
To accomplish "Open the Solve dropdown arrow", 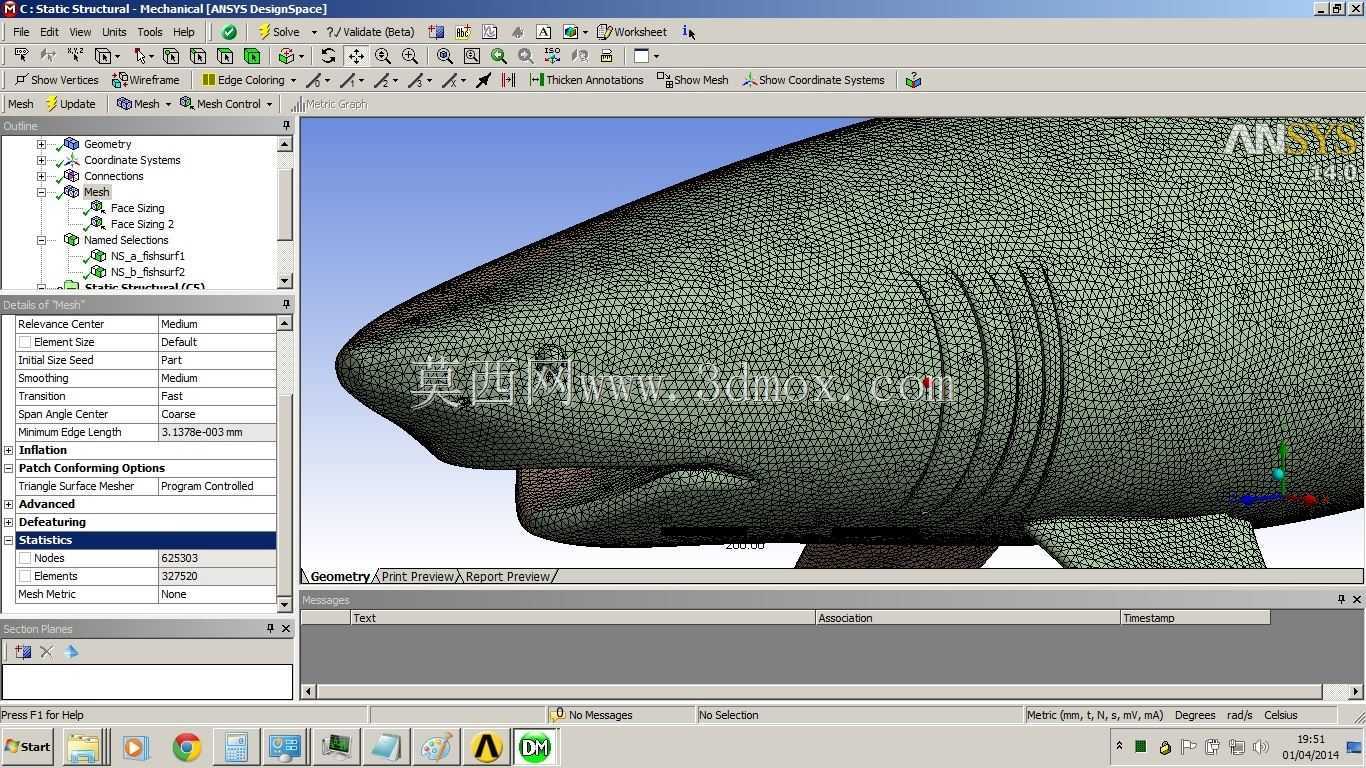I will pyautogui.click(x=314, y=32).
